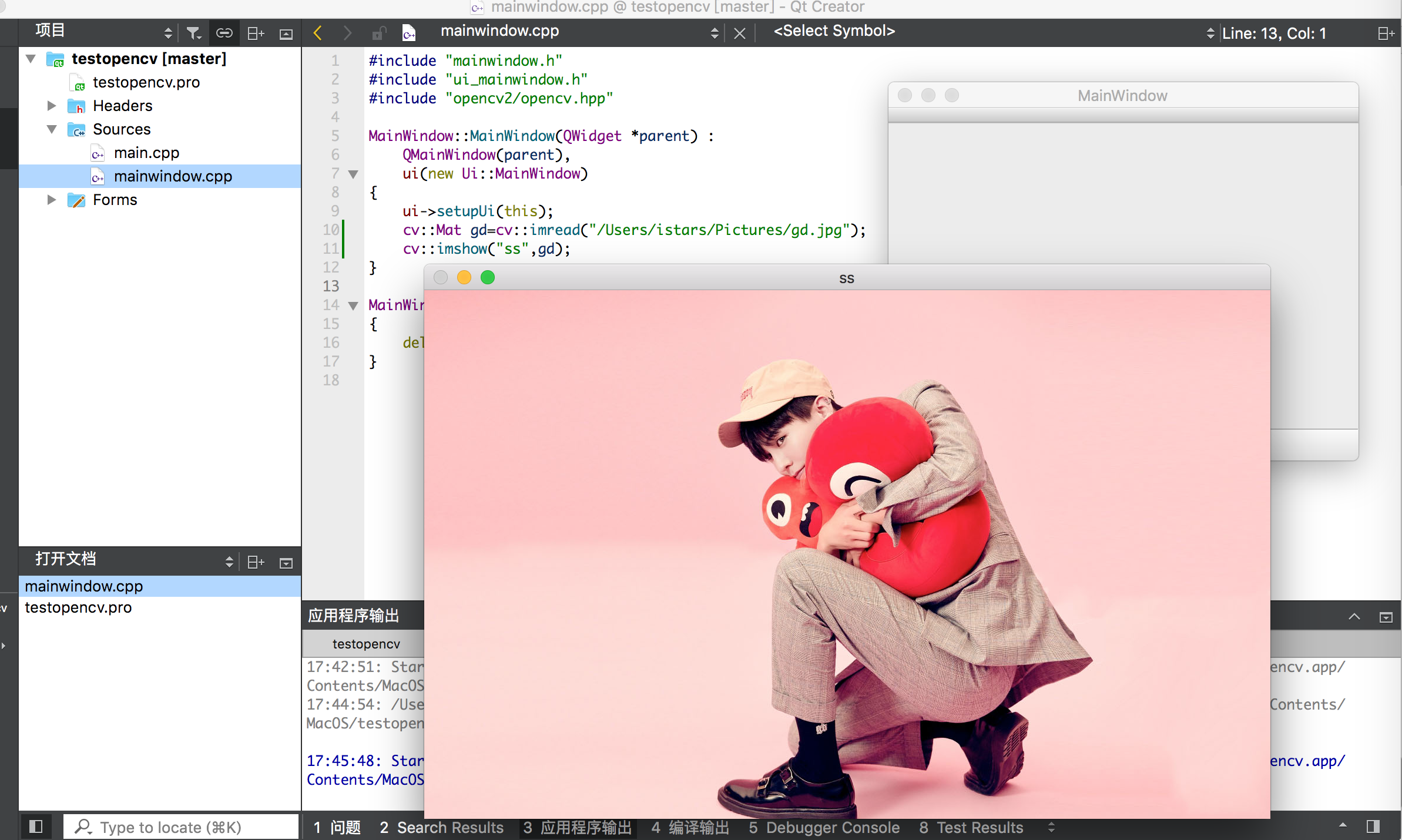Split the editor with top-right split icon
The image size is (1402, 840).
coord(1386,33)
